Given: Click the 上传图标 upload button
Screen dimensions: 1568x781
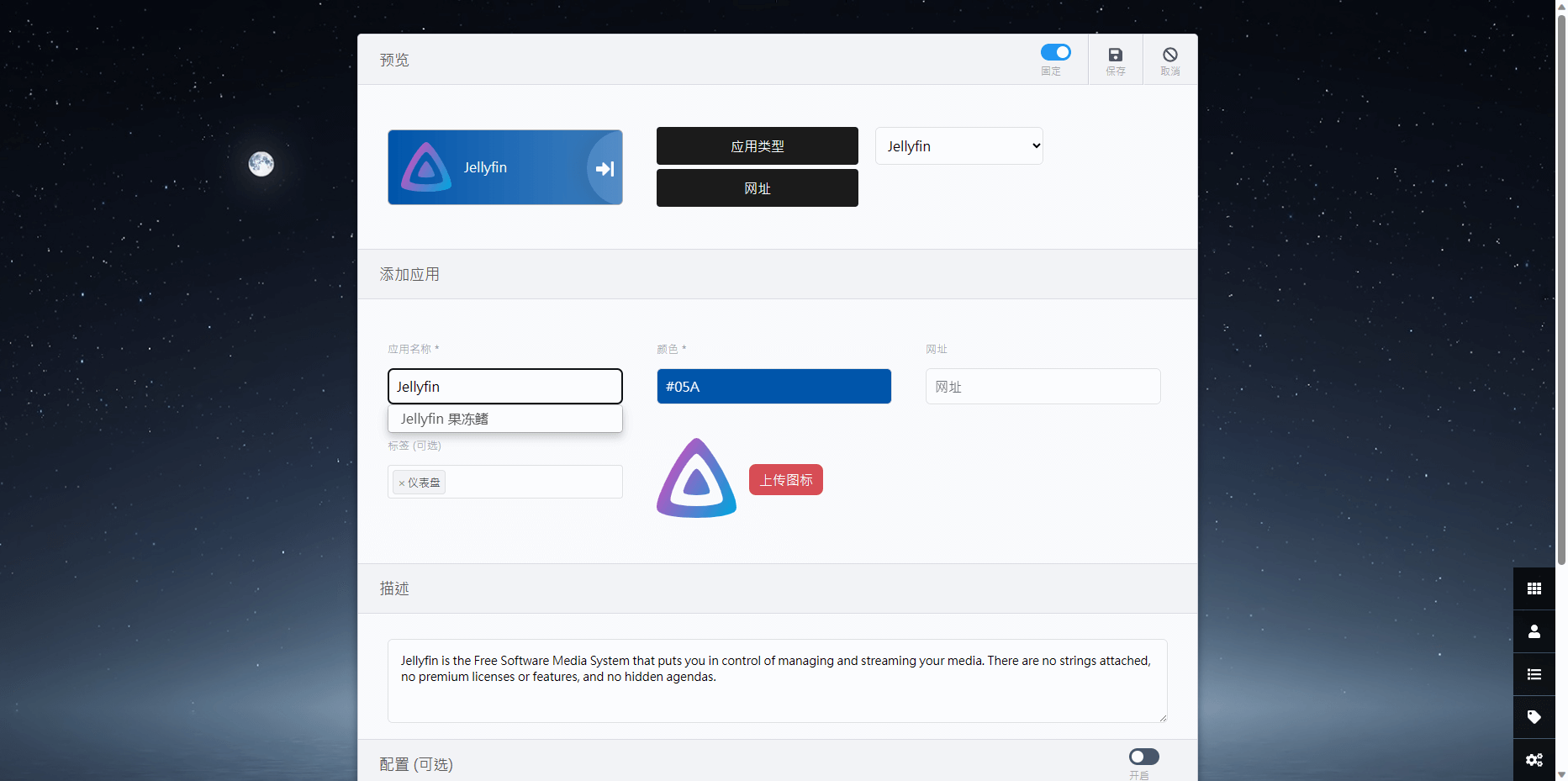Looking at the screenshot, I should pos(784,479).
